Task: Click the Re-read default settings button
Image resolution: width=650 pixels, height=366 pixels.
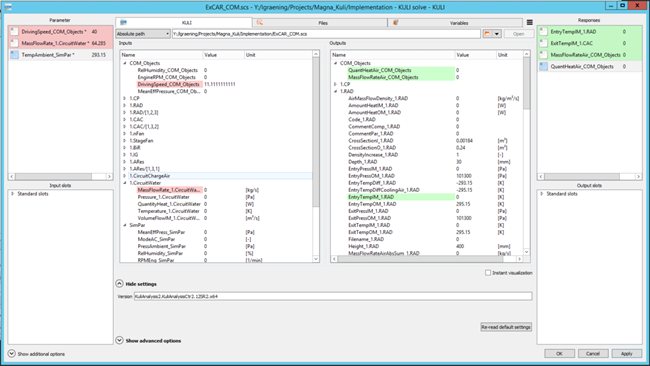Action: pyautogui.click(x=506, y=327)
